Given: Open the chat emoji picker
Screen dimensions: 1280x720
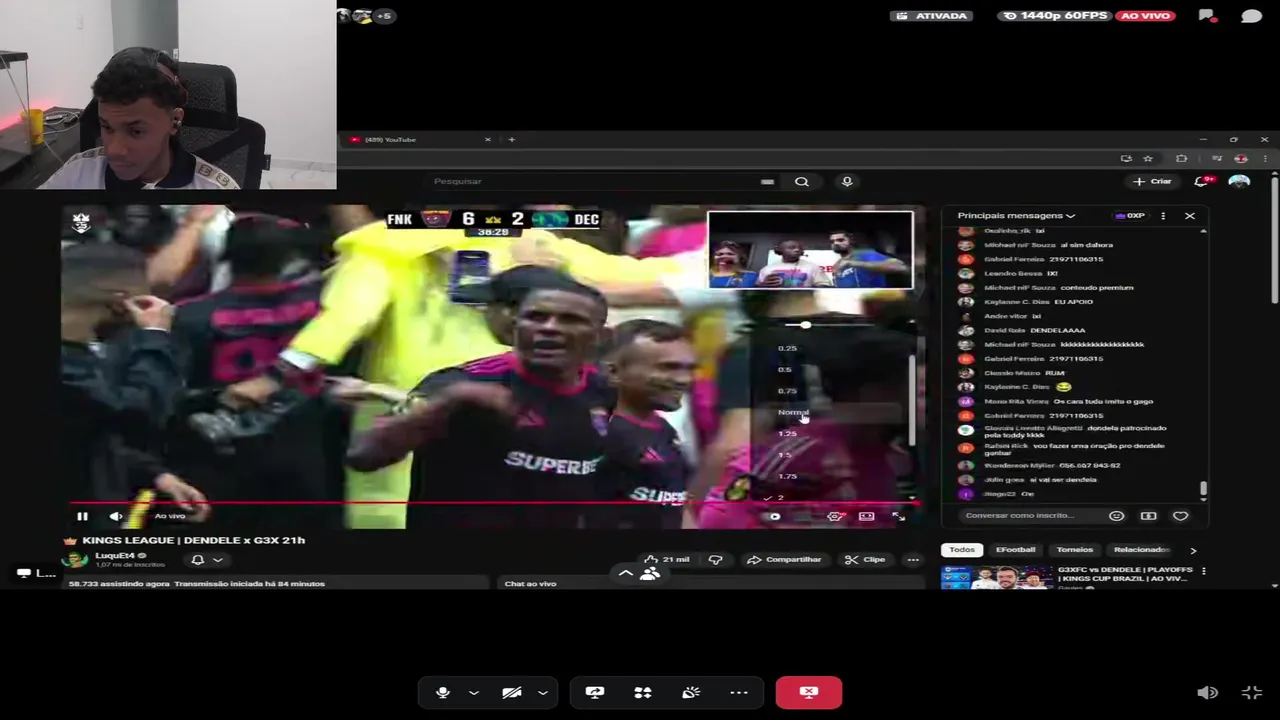Looking at the screenshot, I should [x=1116, y=516].
